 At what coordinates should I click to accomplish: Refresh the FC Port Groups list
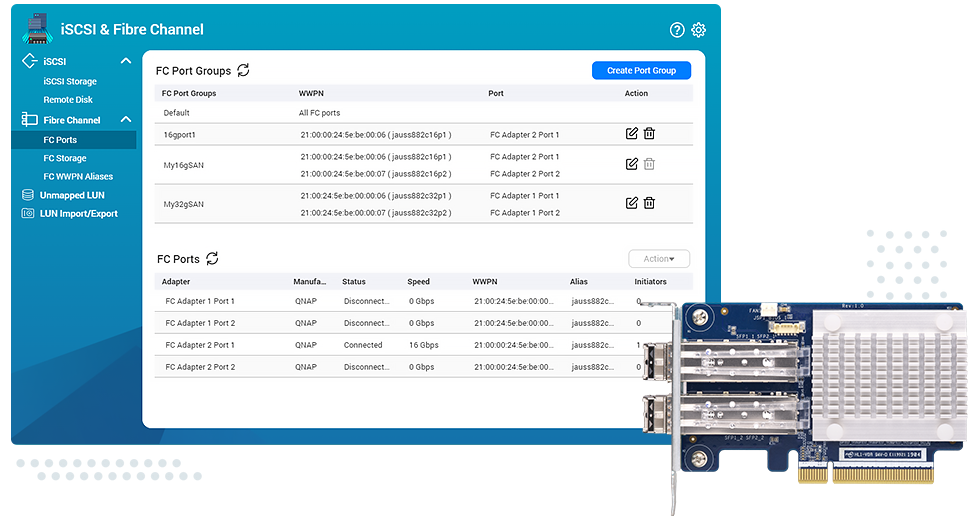point(243,70)
